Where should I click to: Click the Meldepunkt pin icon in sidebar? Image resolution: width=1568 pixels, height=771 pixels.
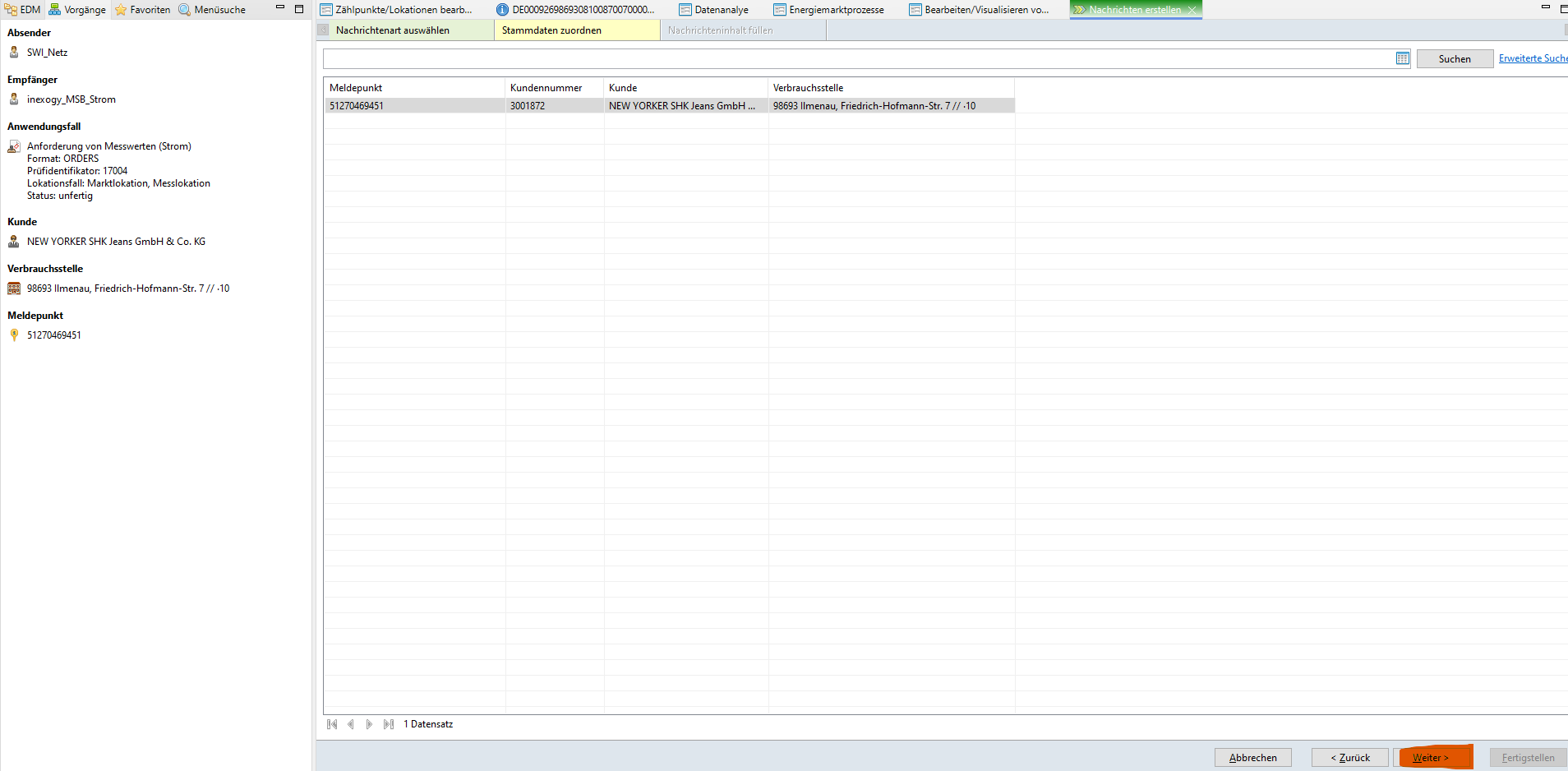pyautogui.click(x=14, y=335)
